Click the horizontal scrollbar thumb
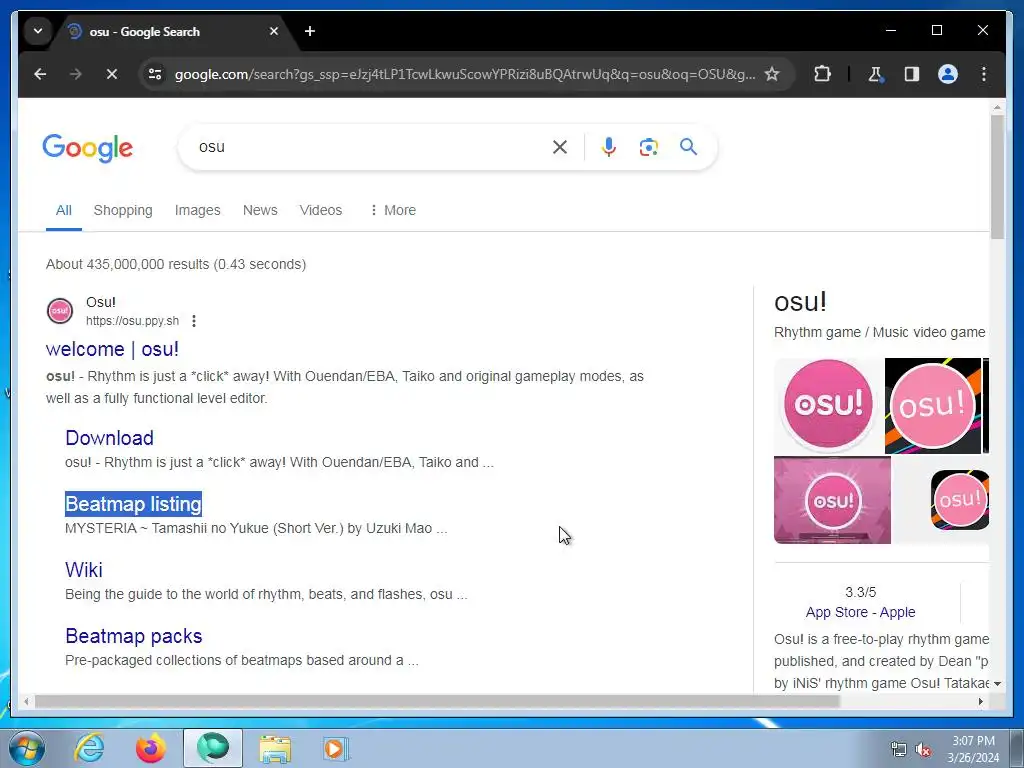This screenshot has width=1024, height=768. point(436,701)
